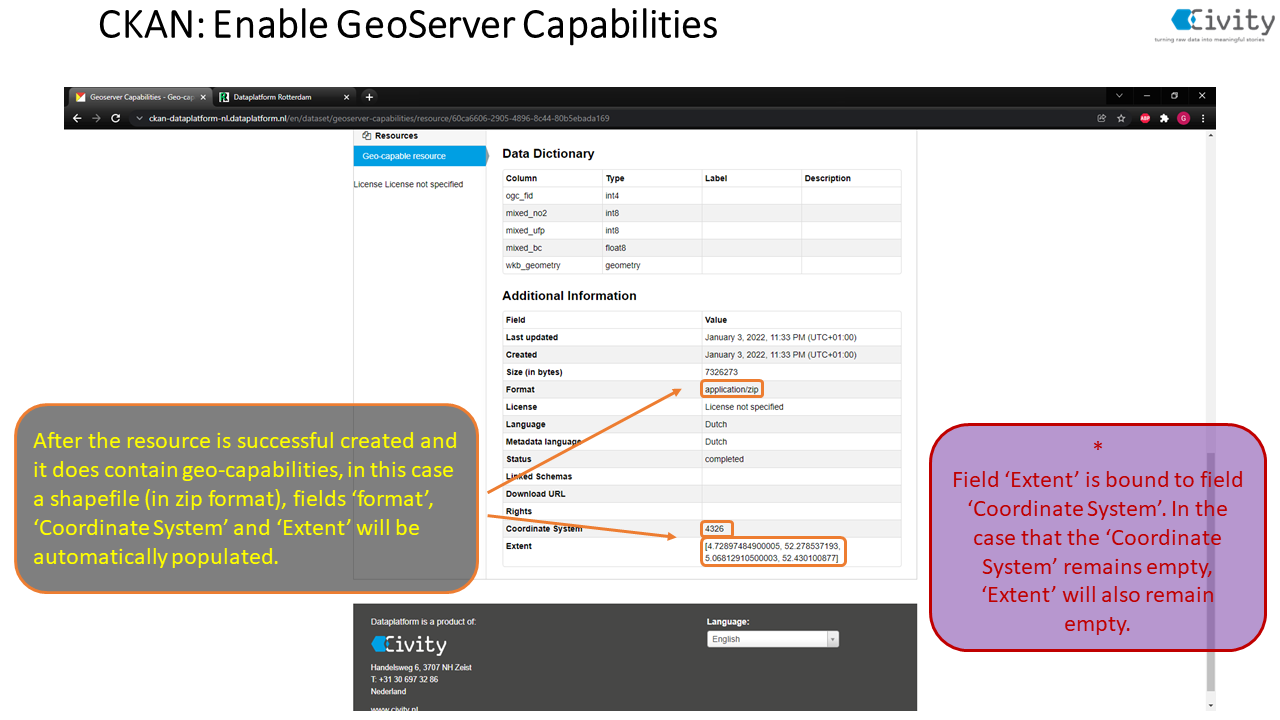Expand the tab search chevron in title bar

pyautogui.click(x=1119, y=96)
